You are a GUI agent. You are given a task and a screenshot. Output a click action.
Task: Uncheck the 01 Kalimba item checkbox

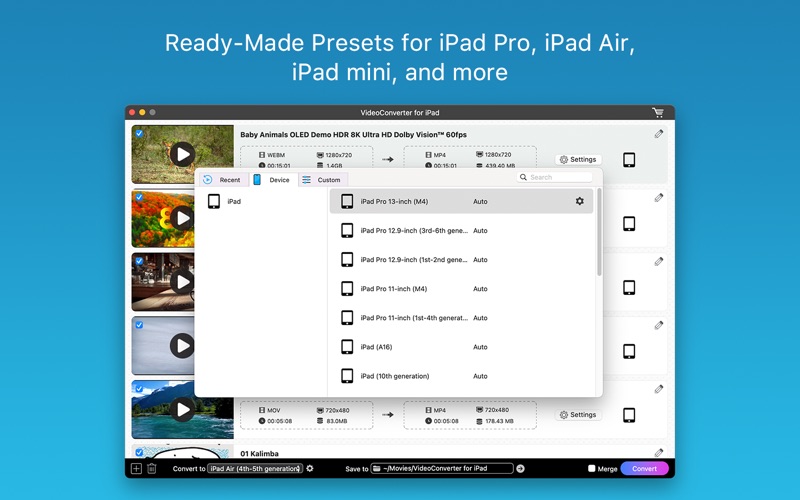[x=139, y=452]
